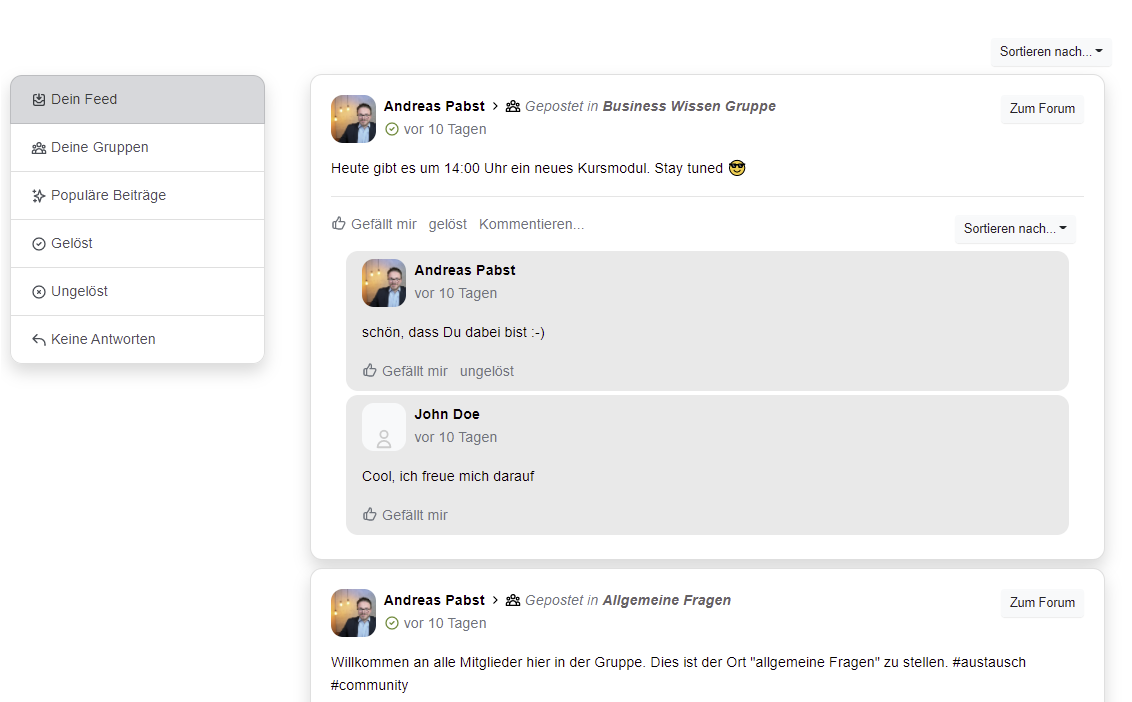Click thumbs-up icon on Andreas Pabst's comment
1132x702 pixels.
[x=370, y=370]
